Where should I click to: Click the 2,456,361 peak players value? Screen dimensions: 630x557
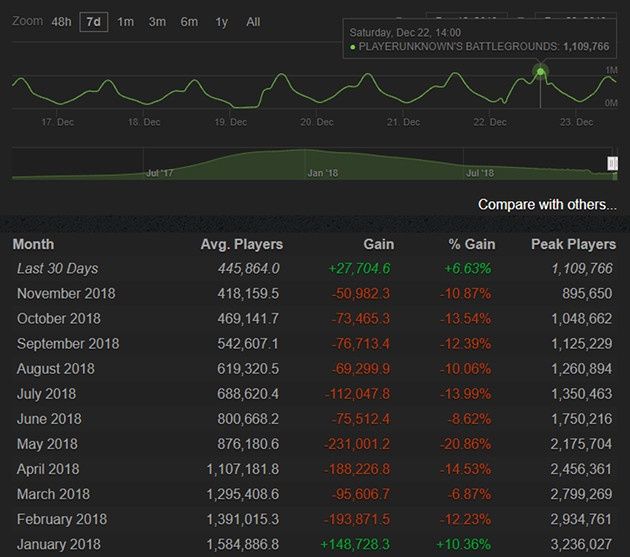point(581,469)
